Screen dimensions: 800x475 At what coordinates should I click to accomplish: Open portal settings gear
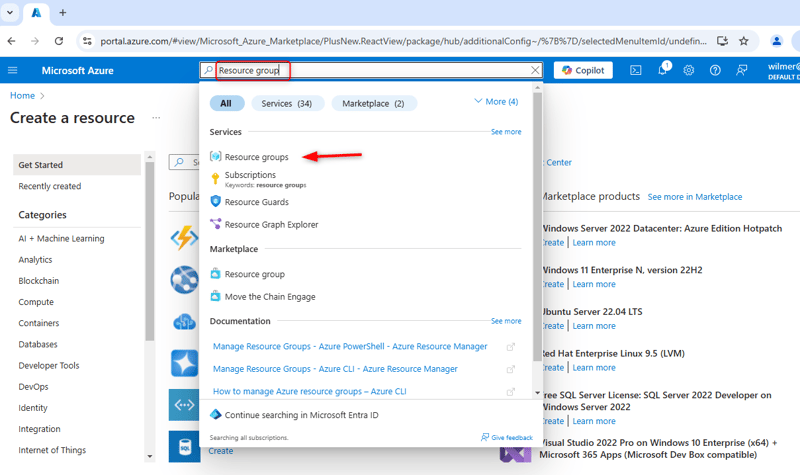689,70
